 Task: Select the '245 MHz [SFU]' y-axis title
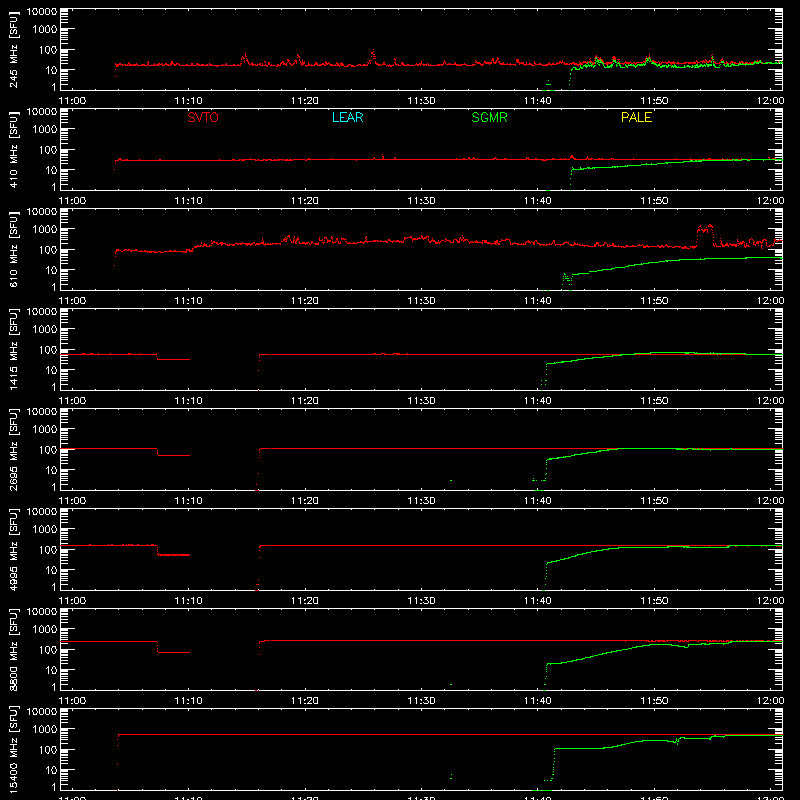point(14,49)
